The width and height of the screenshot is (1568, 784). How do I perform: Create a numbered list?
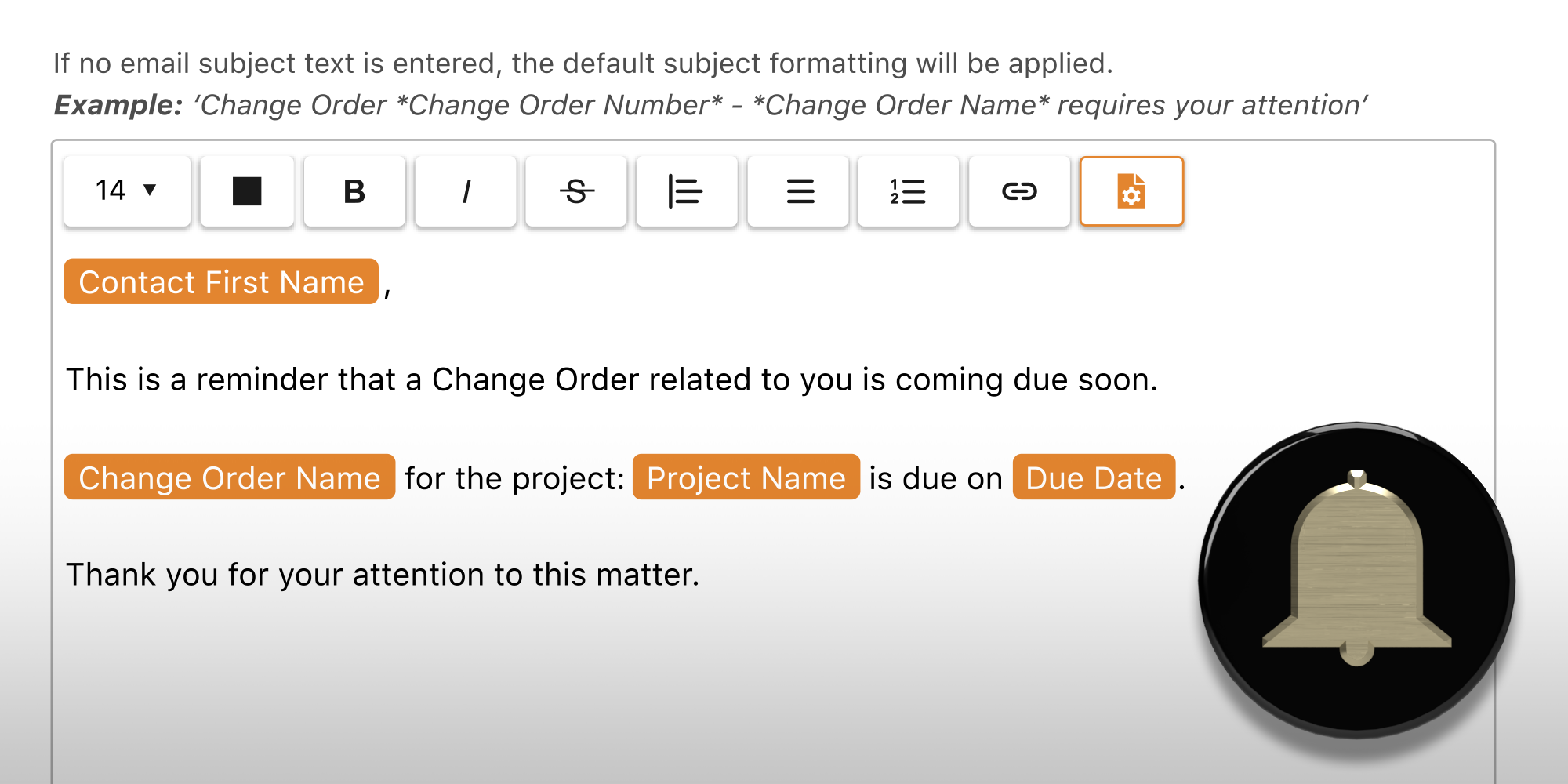[907, 191]
